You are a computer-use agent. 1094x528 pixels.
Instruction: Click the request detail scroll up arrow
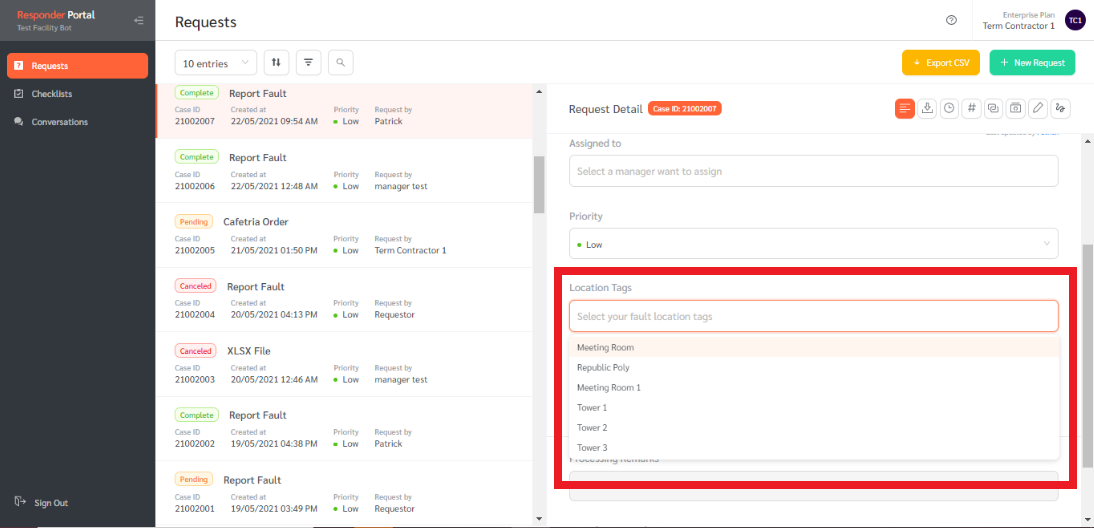(x=1087, y=141)
